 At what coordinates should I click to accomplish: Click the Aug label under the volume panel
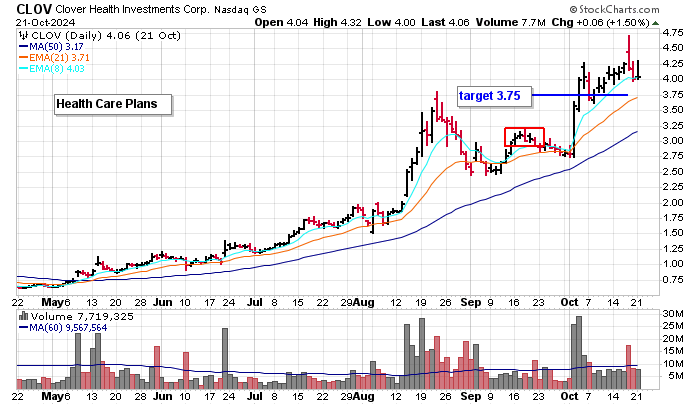point(363,397)
